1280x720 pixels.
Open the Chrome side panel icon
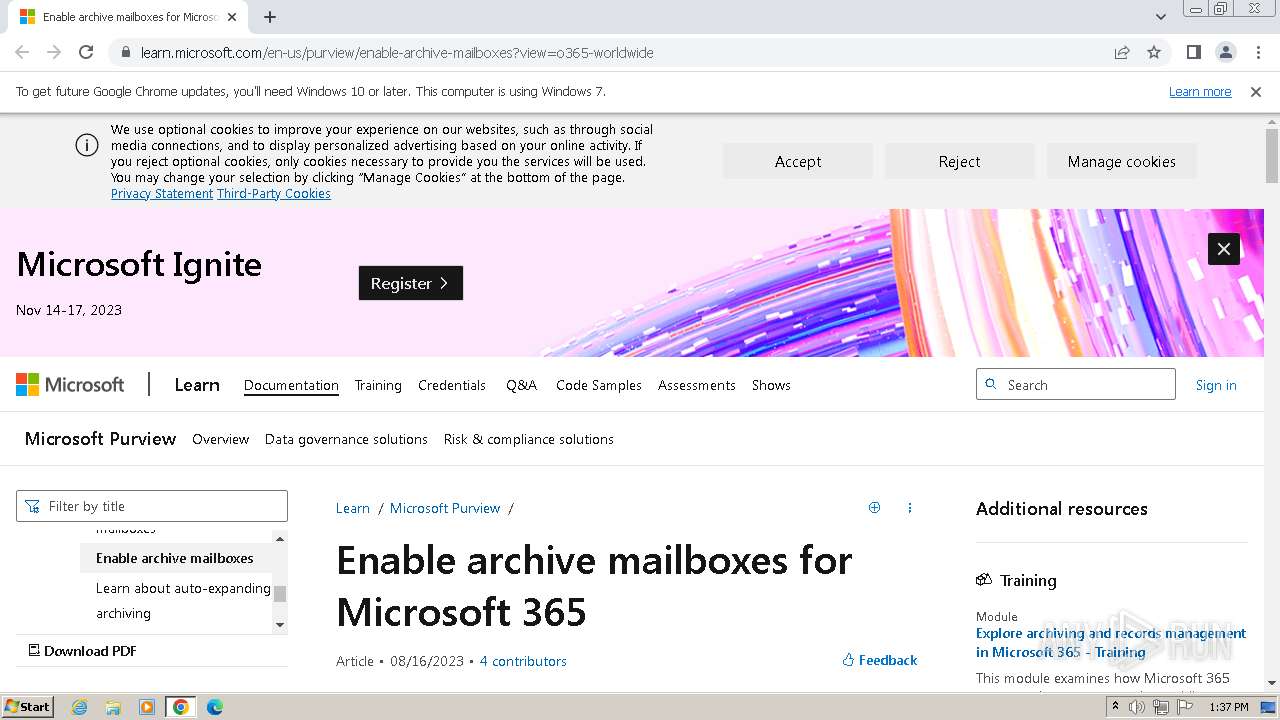click(1193, 52)
